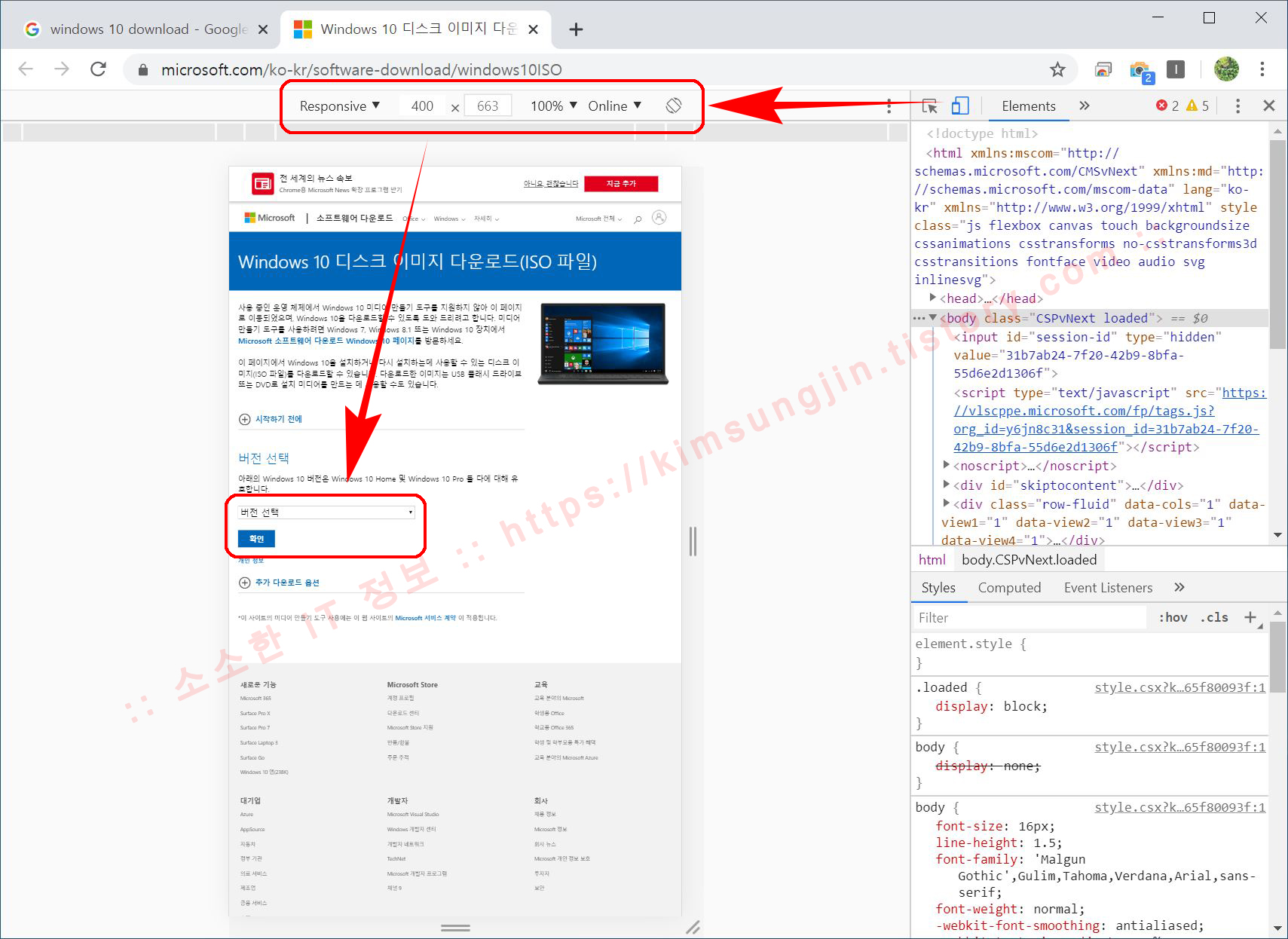Close the Windows 10 download tab
Viewport: 1288px width, 939px height.
[x=533, y=29]
